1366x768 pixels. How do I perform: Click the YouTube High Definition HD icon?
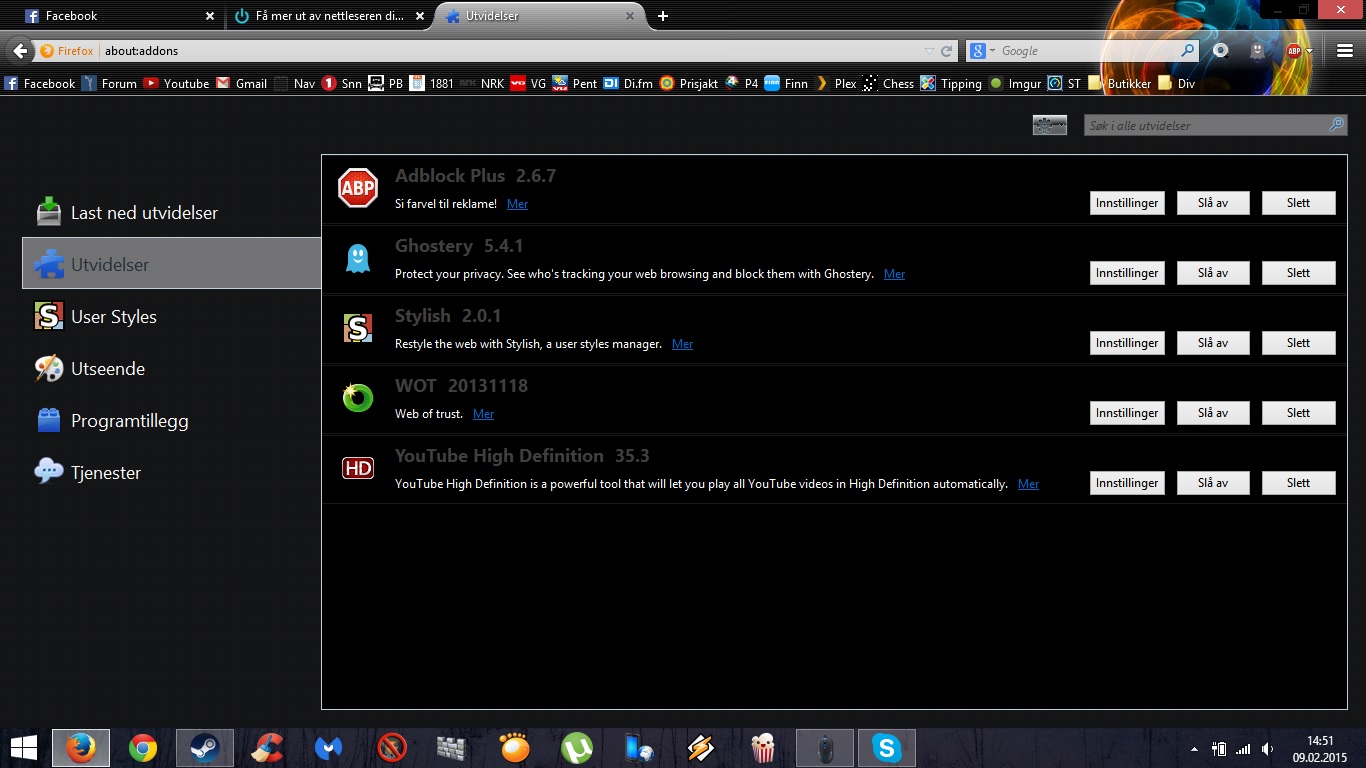pos(357,468)
